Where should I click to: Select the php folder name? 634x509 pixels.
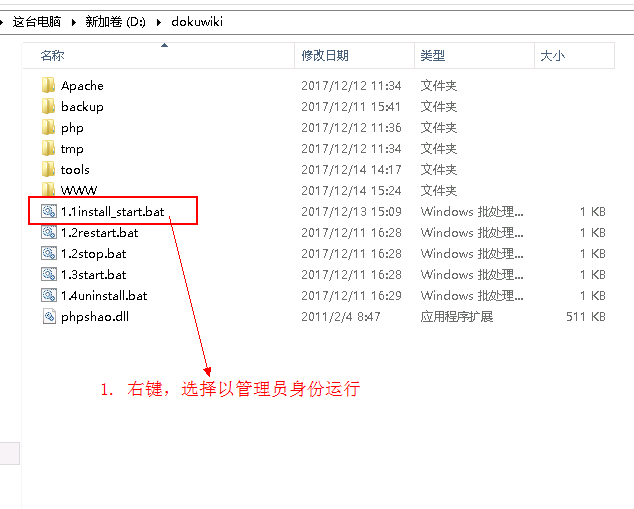pyautogui.click(x=72, y=128)
